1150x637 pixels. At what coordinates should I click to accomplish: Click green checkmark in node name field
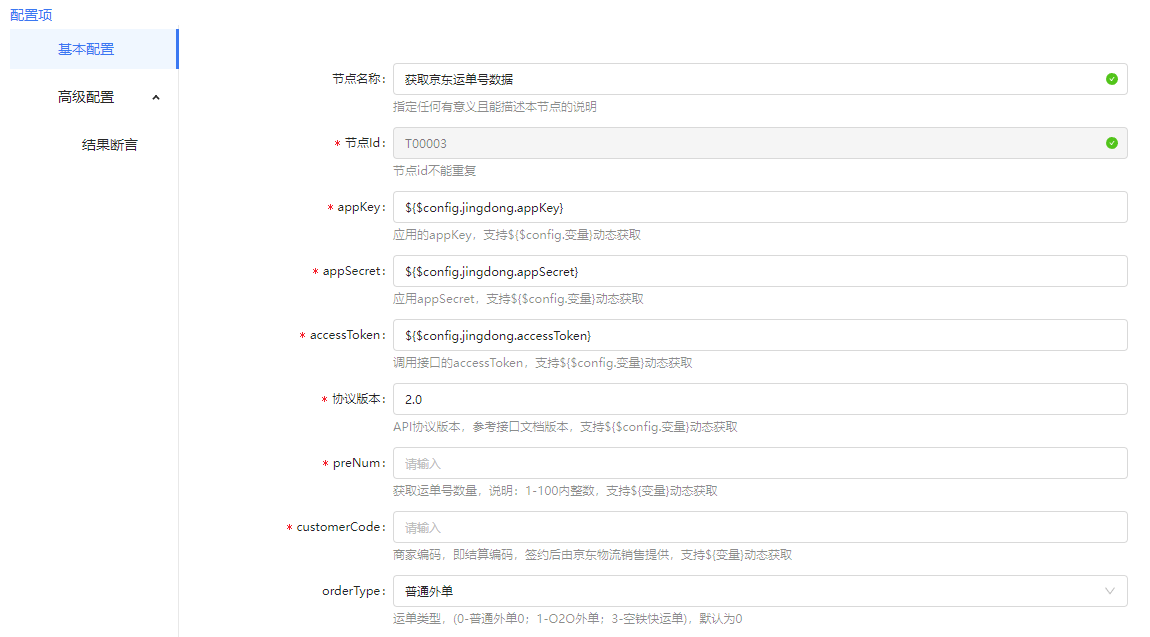click(1111, 79)
